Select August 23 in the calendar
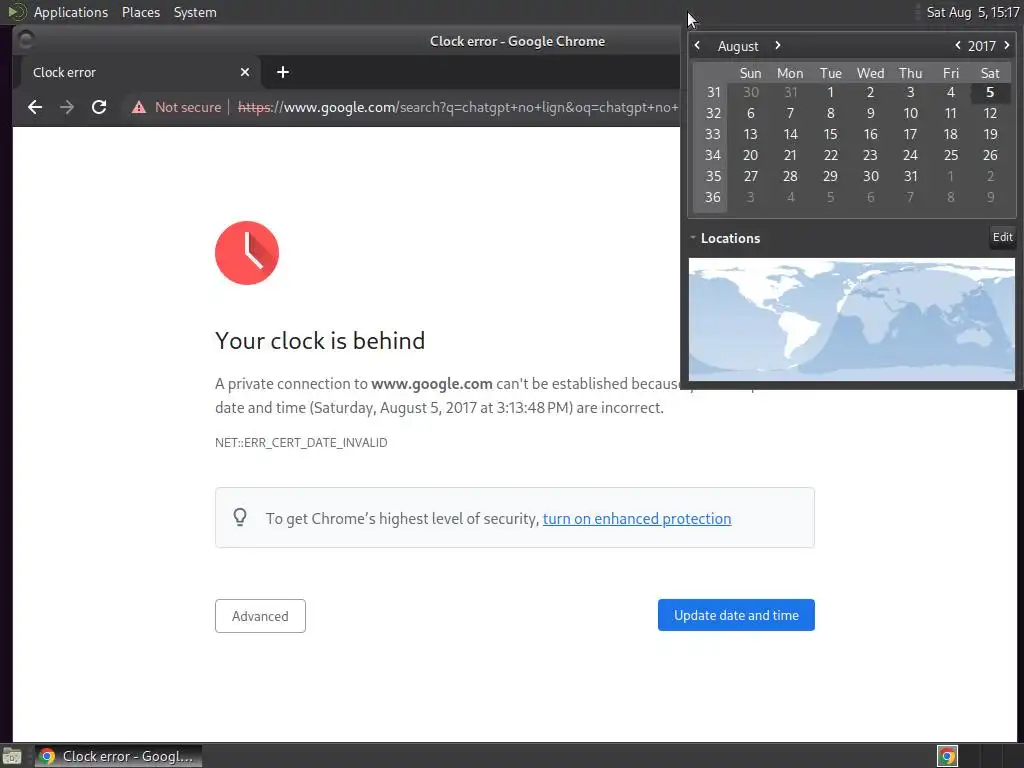 tap(870, 155)
